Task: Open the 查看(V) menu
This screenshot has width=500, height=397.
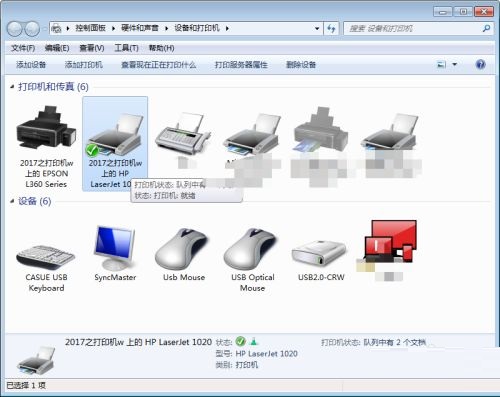Action: [x=92, y=48]
